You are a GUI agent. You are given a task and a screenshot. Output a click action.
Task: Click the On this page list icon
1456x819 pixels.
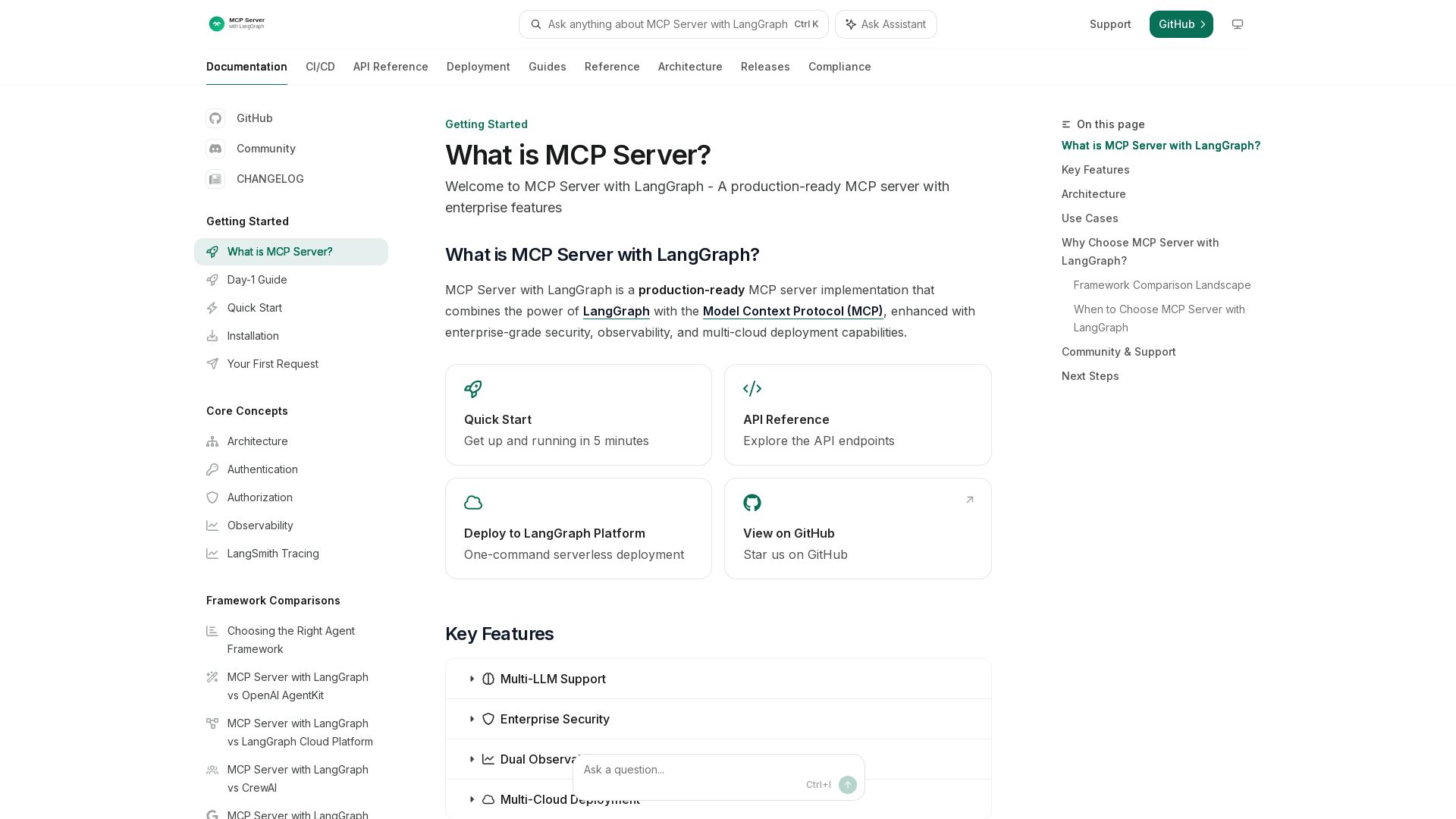tap(1066, 124)
